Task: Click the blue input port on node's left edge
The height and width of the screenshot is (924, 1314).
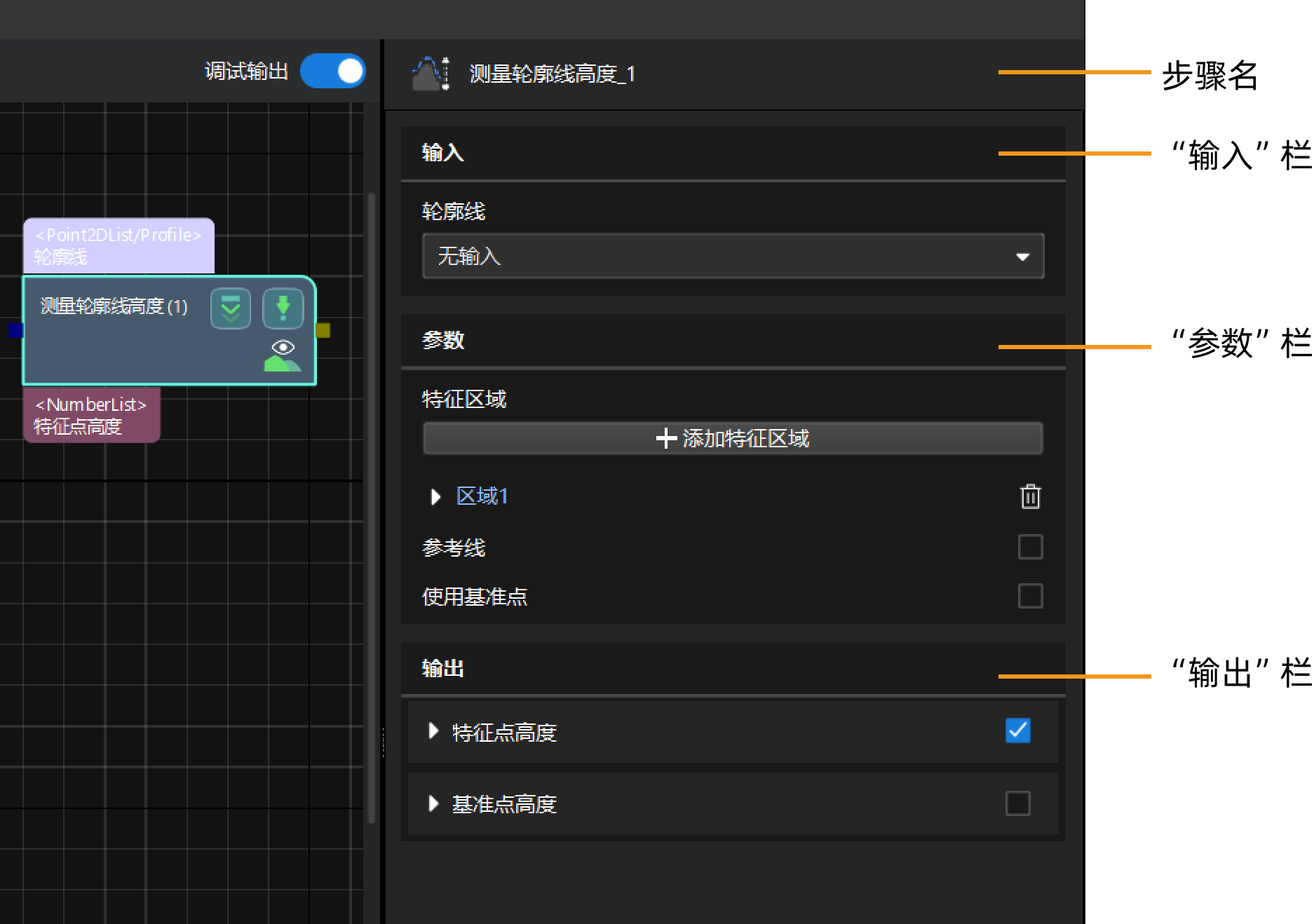Action: tap(15, 330)
